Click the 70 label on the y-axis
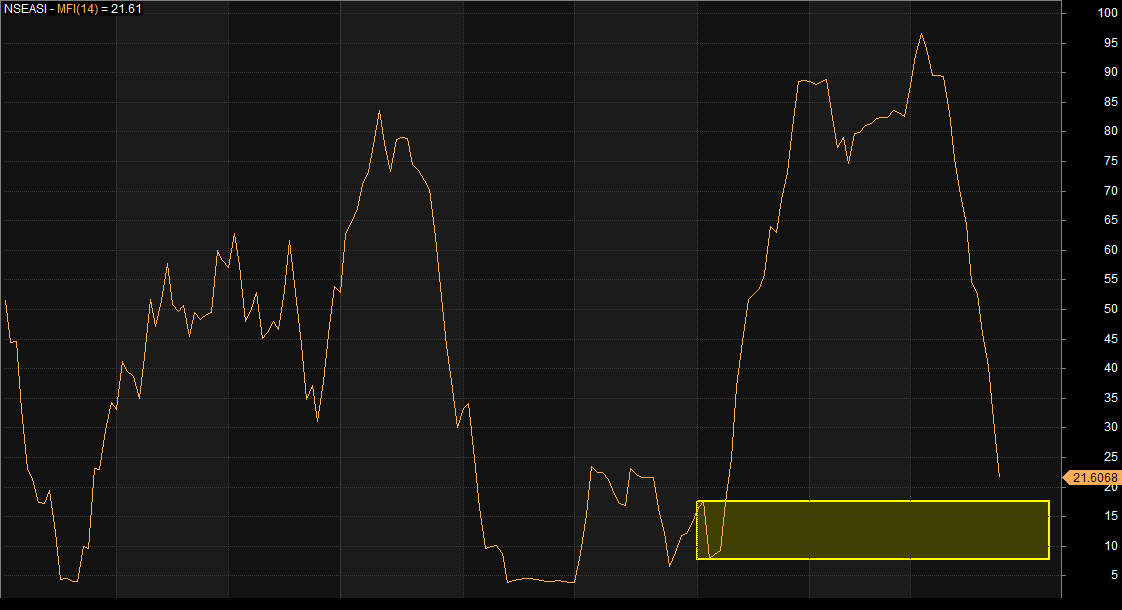The image size is (1122, 610). [1111, 191]
